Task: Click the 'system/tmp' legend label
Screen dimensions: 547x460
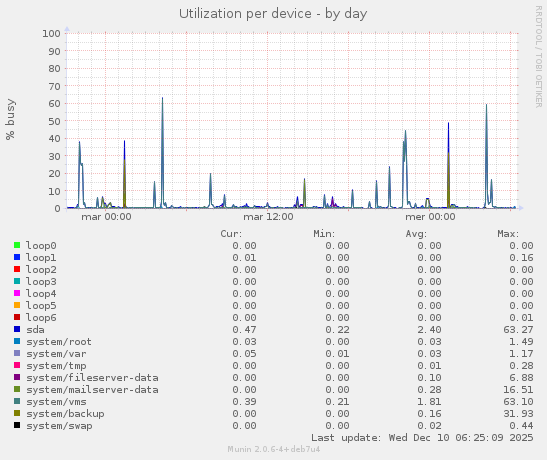Action: [x=56, y=366]
